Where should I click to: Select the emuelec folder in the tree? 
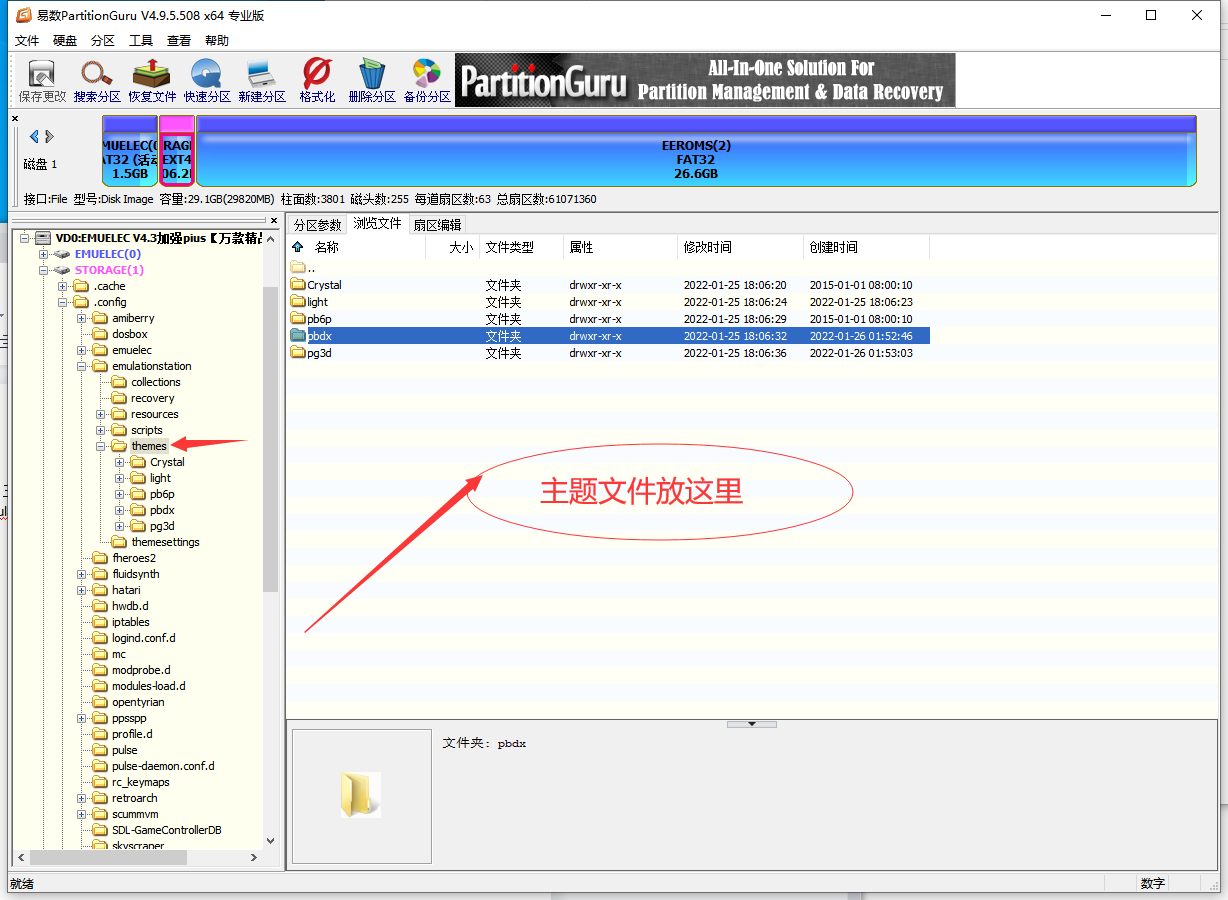click(132, 350)
